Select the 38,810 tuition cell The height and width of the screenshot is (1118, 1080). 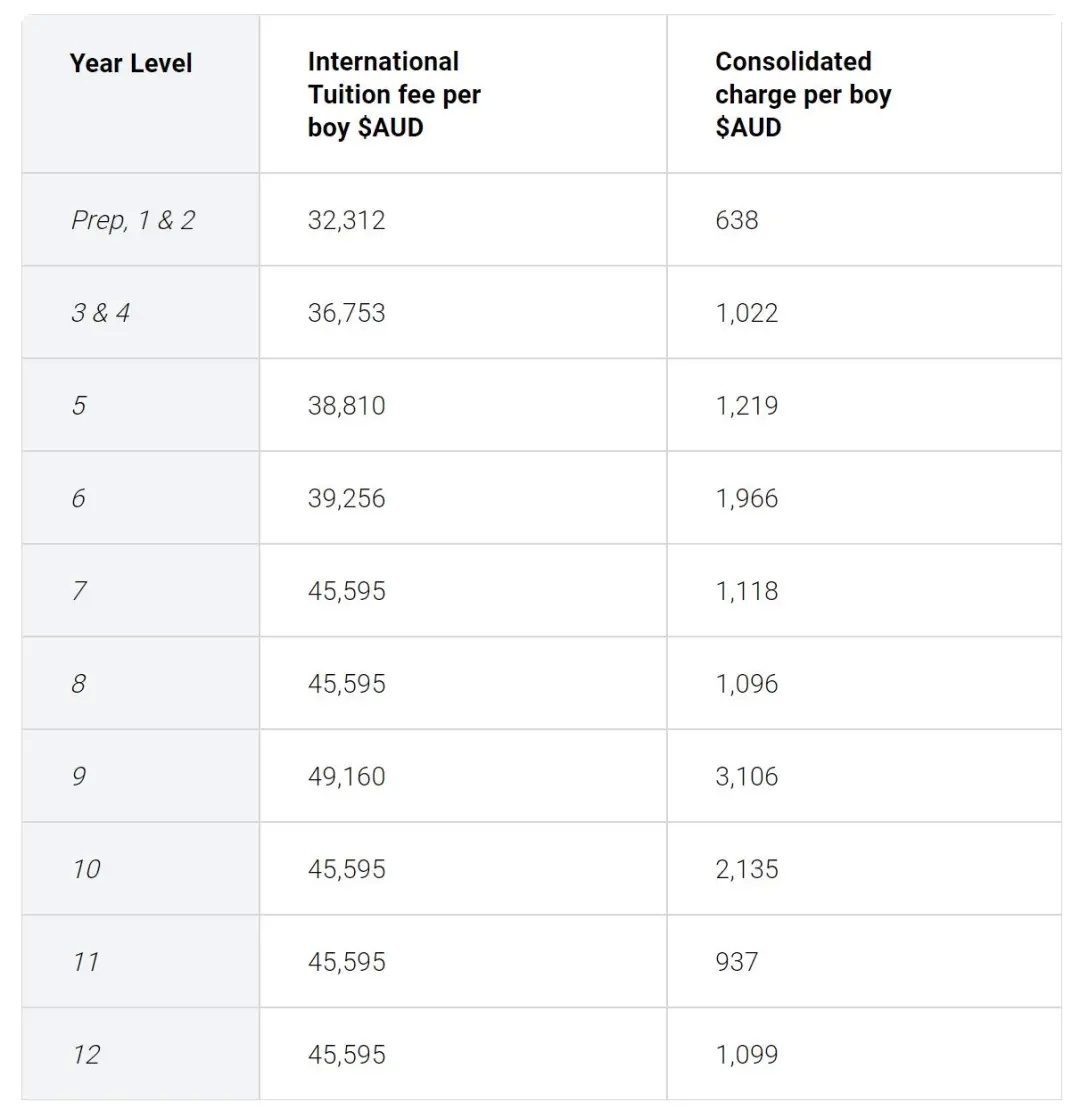point(346,406)
